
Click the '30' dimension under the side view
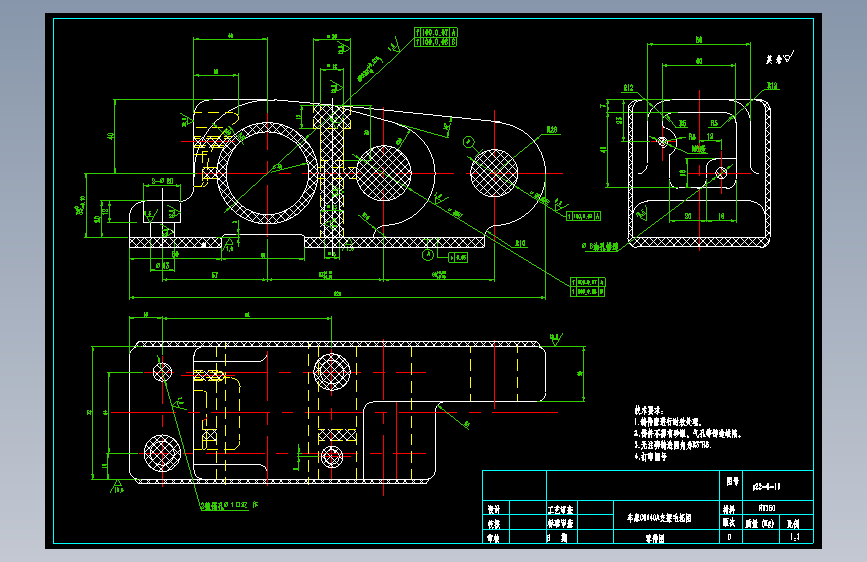(x=688, y=216)
